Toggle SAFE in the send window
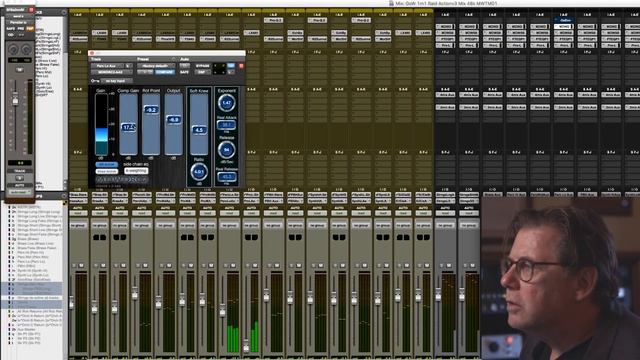The width and height of the screenshot is (640, 360). coord(11,29)
